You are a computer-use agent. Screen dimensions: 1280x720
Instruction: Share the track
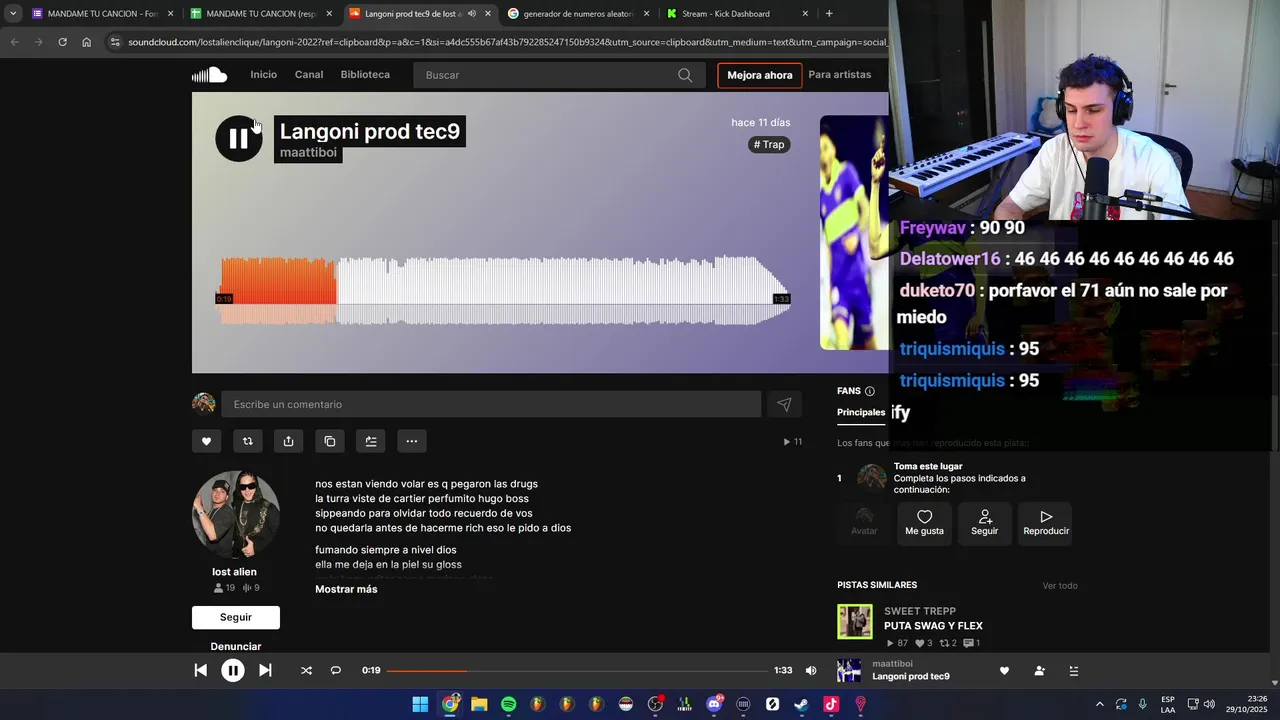pos(288,441)
